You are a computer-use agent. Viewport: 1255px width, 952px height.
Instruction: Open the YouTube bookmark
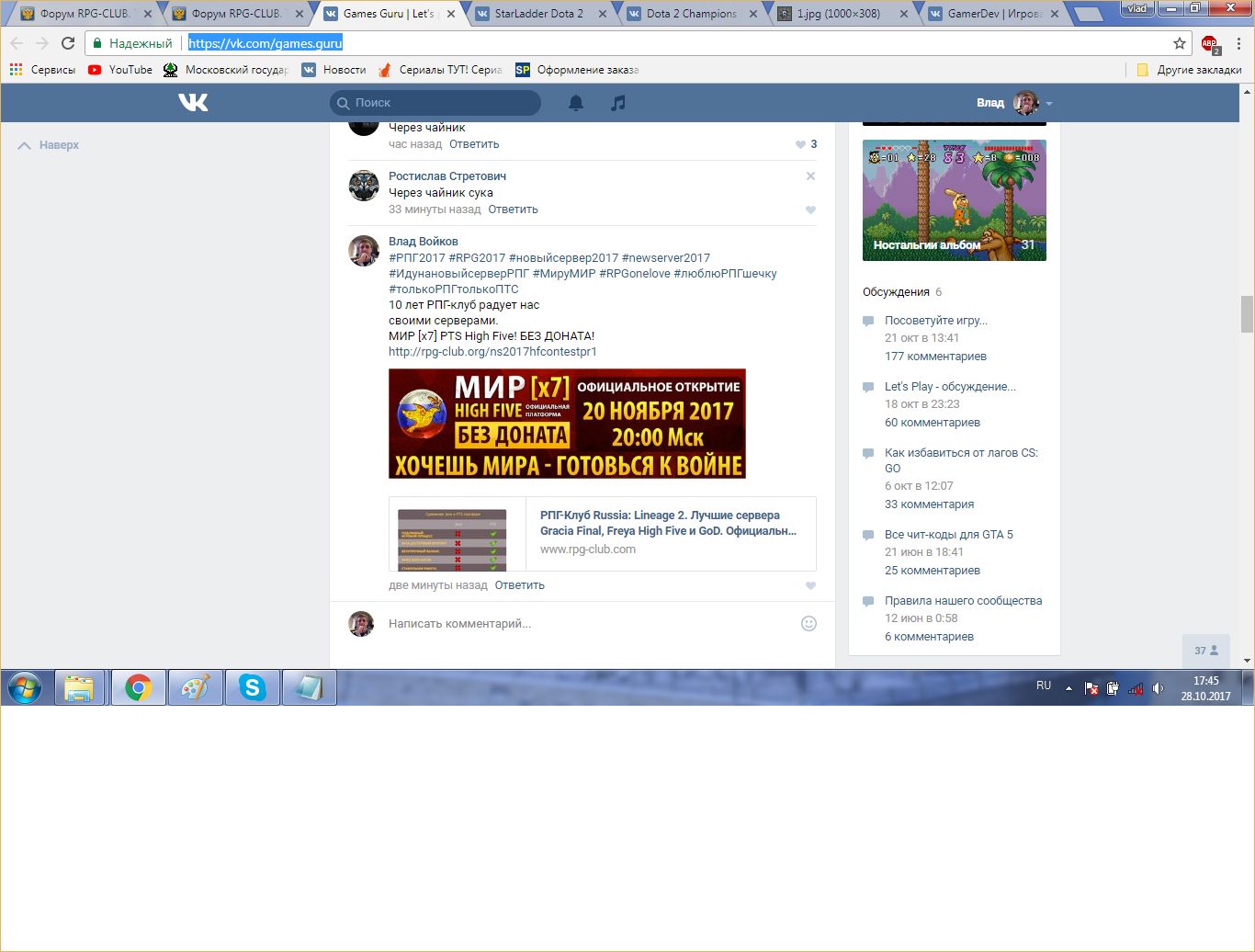(x=120, y=70)
